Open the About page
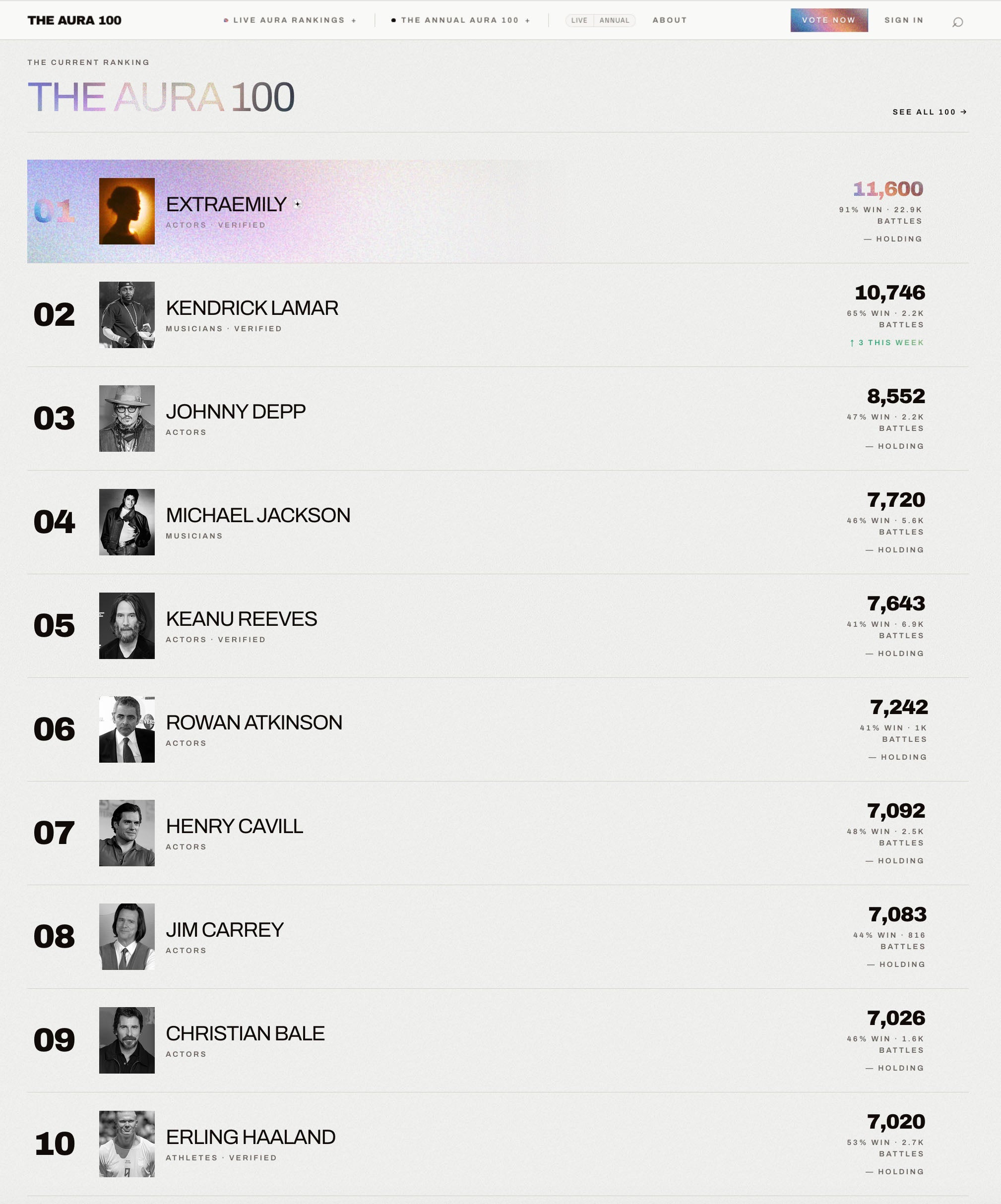Viewport: 1001px width, 1204px height. (670, 20)
